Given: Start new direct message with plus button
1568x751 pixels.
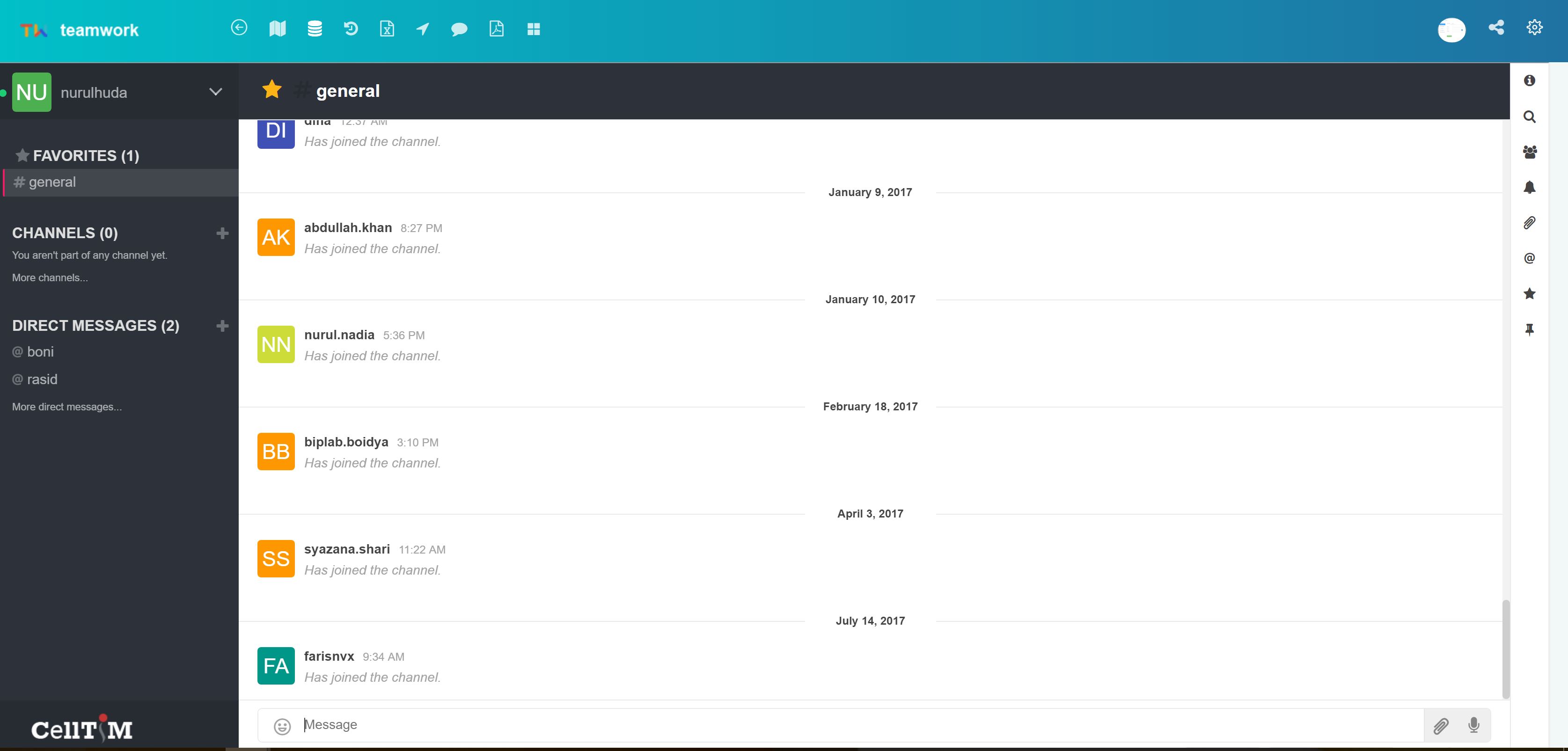Looking at the screenshot, I should [x=222, y=326].
